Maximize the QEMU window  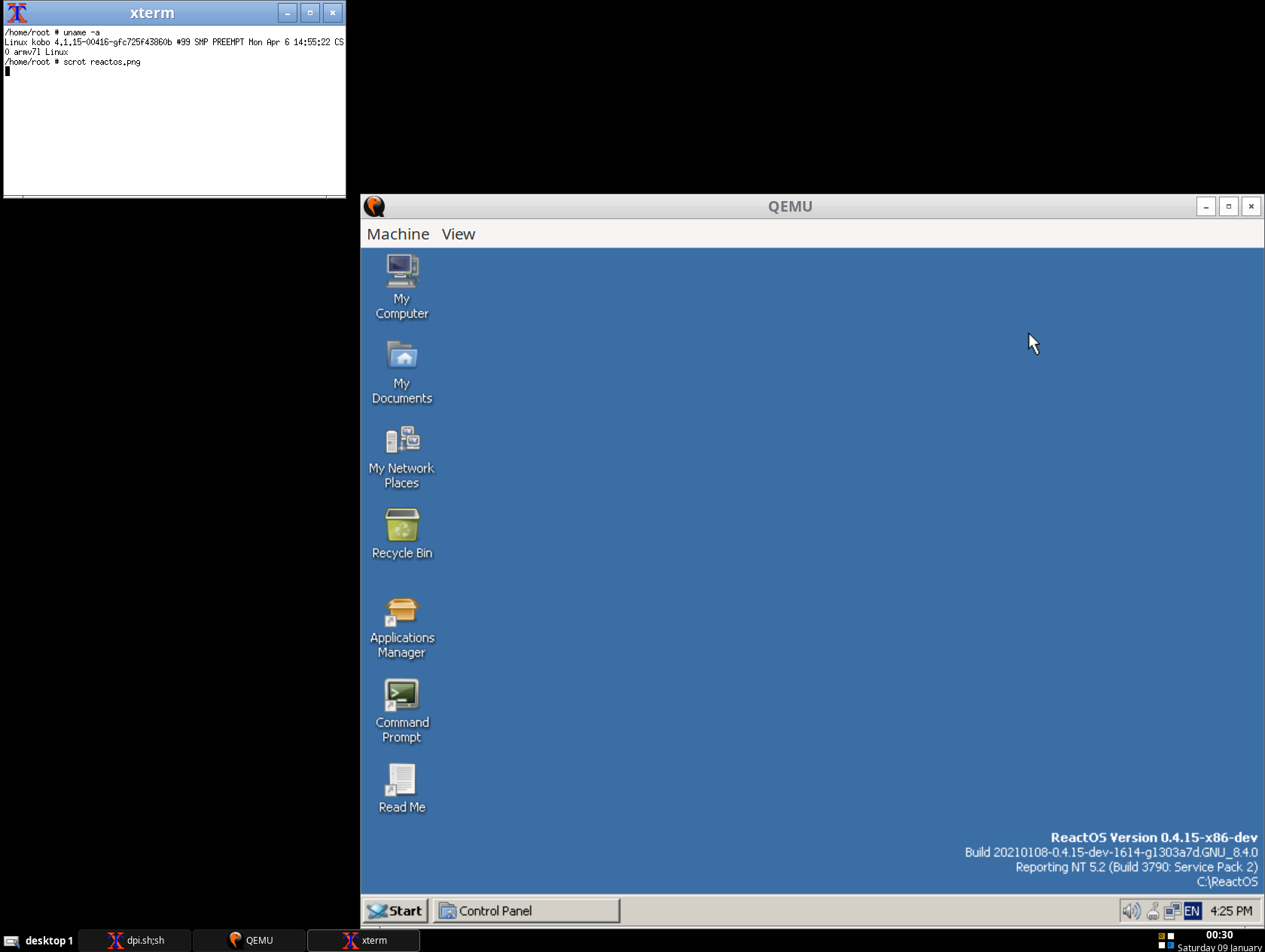click(x=1229, y=206)
